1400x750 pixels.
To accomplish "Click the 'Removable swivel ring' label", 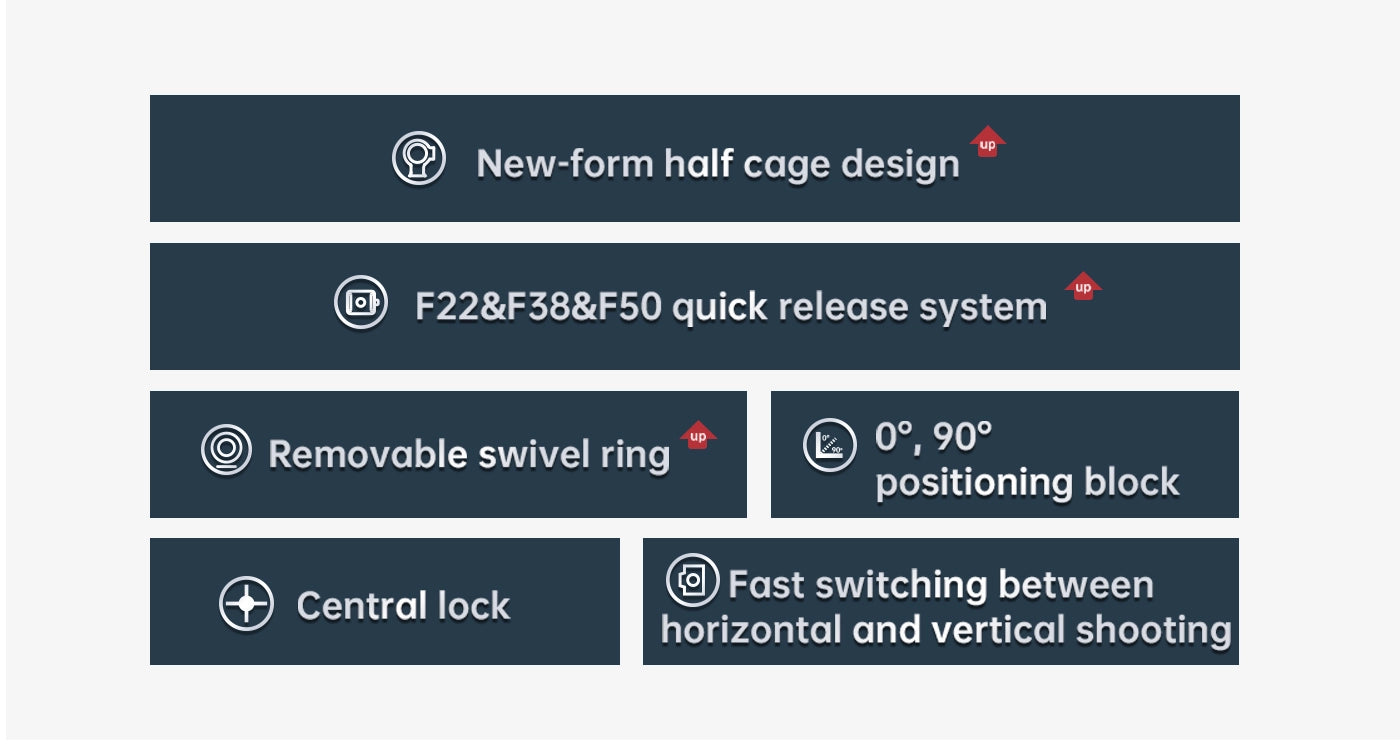I will click(x=469, y=455).
